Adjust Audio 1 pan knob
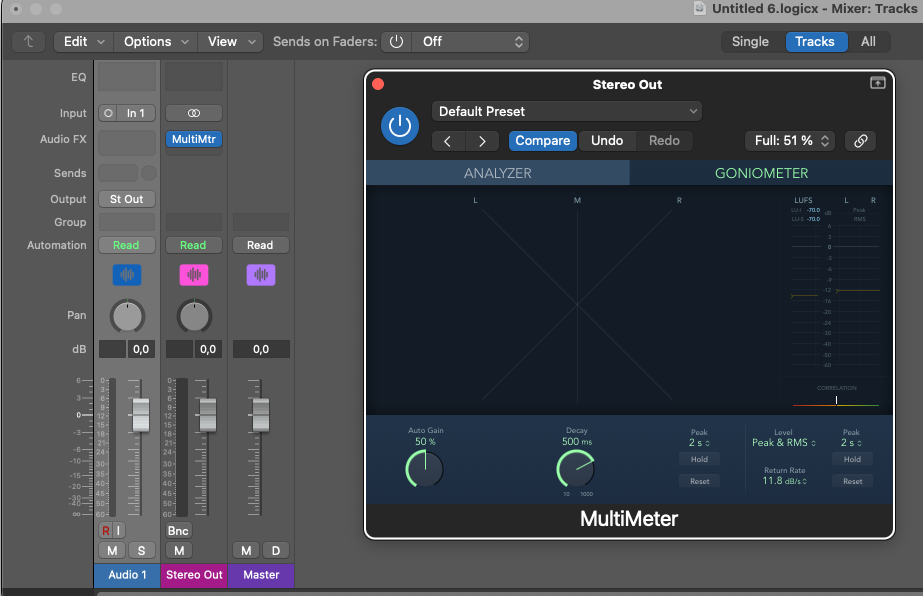Image resolution: width=923 pixels, height=596 pixels. click(x=127, y=316)
